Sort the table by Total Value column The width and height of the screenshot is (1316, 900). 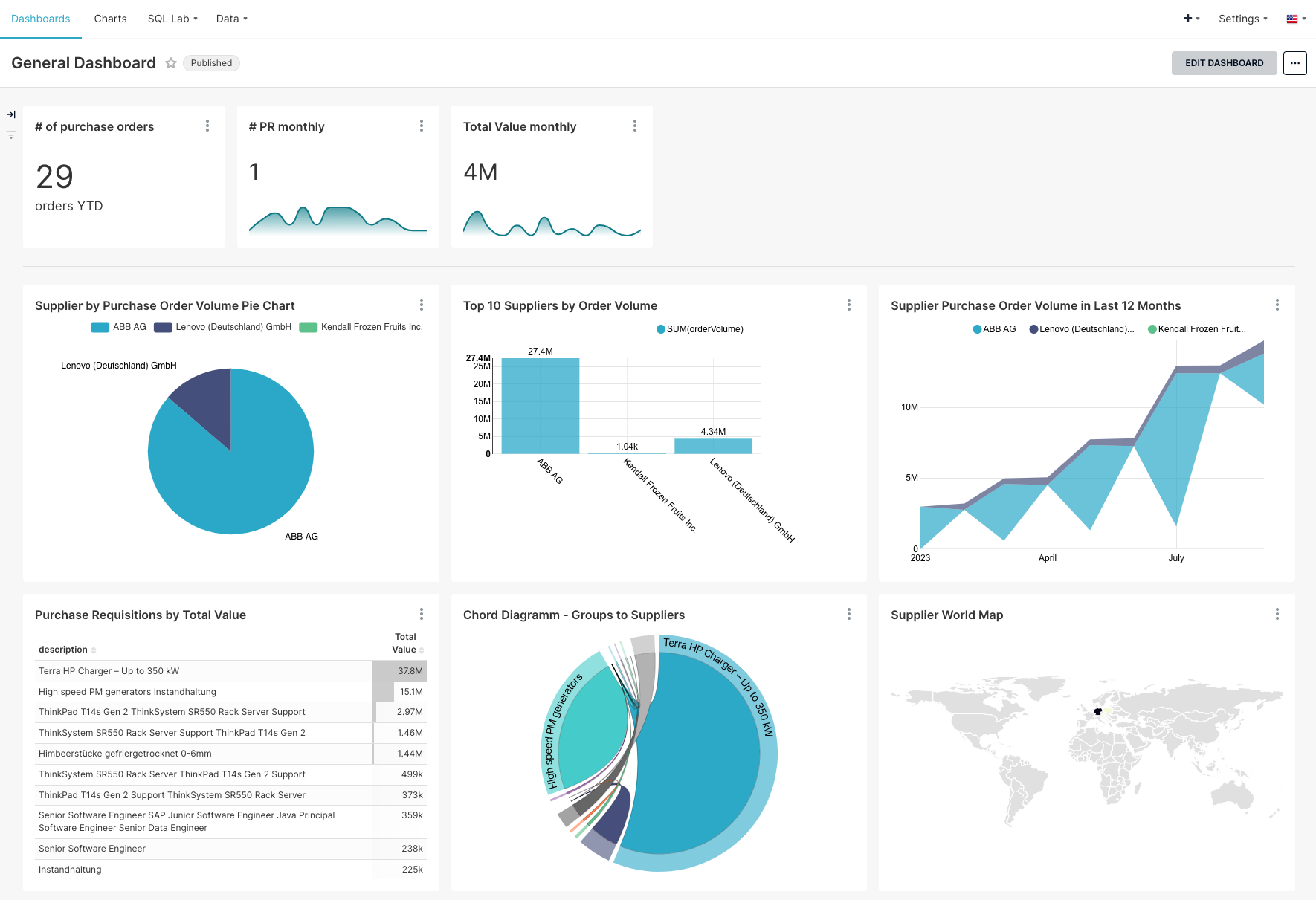click(x=420, y=649)
